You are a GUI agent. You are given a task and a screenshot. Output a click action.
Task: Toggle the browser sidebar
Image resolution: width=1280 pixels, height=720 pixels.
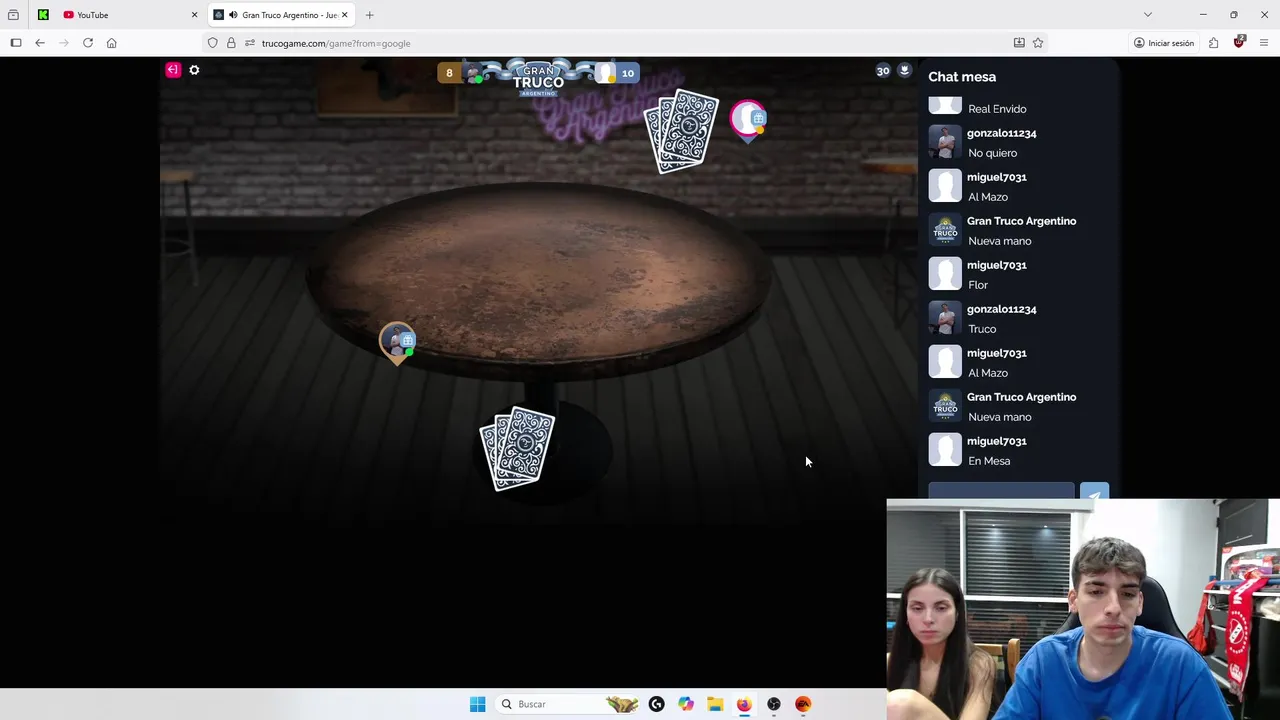[16, 43]
